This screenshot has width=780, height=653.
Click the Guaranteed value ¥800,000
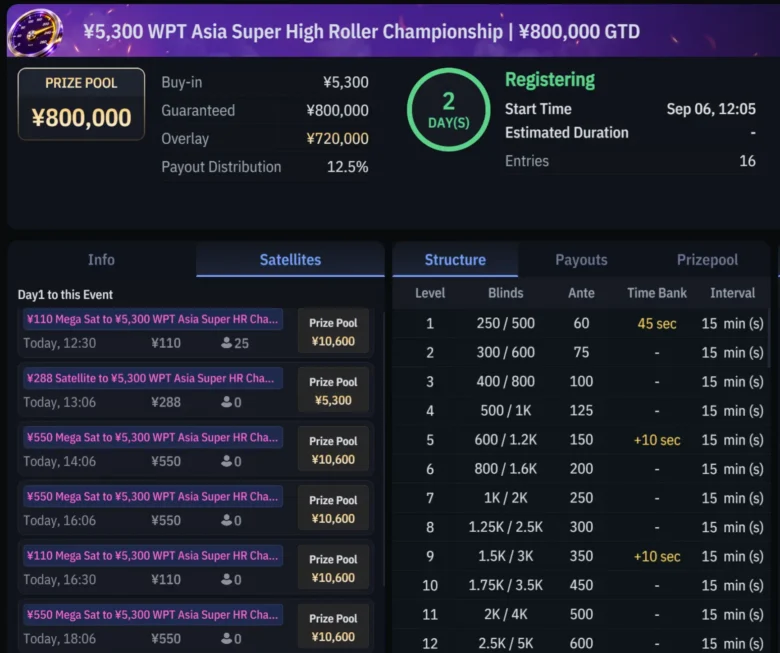coord(337,110)
